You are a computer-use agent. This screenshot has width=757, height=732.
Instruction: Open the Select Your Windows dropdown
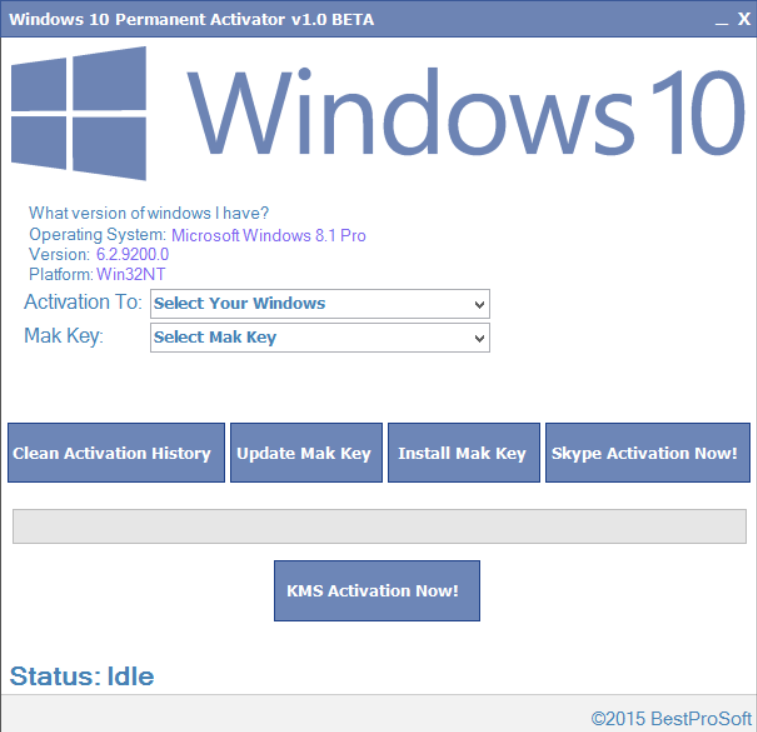(320, 304)
